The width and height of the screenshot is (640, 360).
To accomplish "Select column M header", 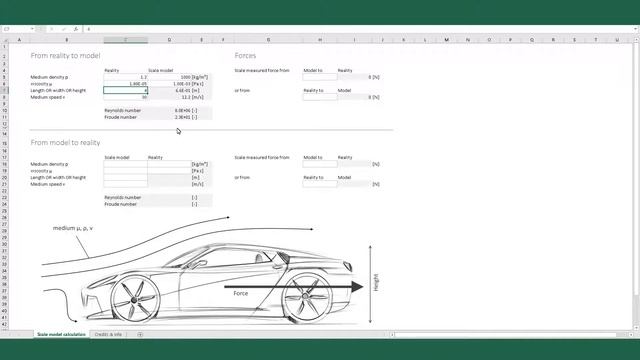I will pyautogui.click(x=447, y=40).
